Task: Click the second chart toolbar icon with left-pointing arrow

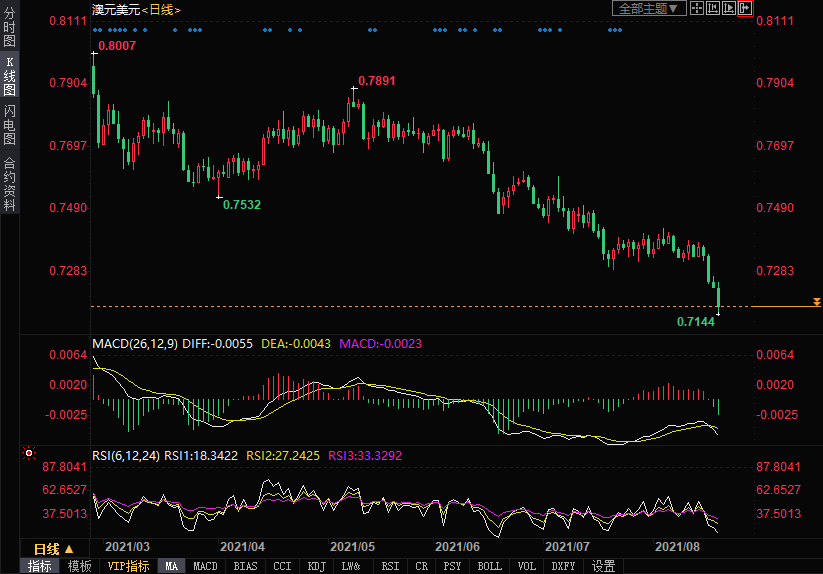Action: click(713, 8)
